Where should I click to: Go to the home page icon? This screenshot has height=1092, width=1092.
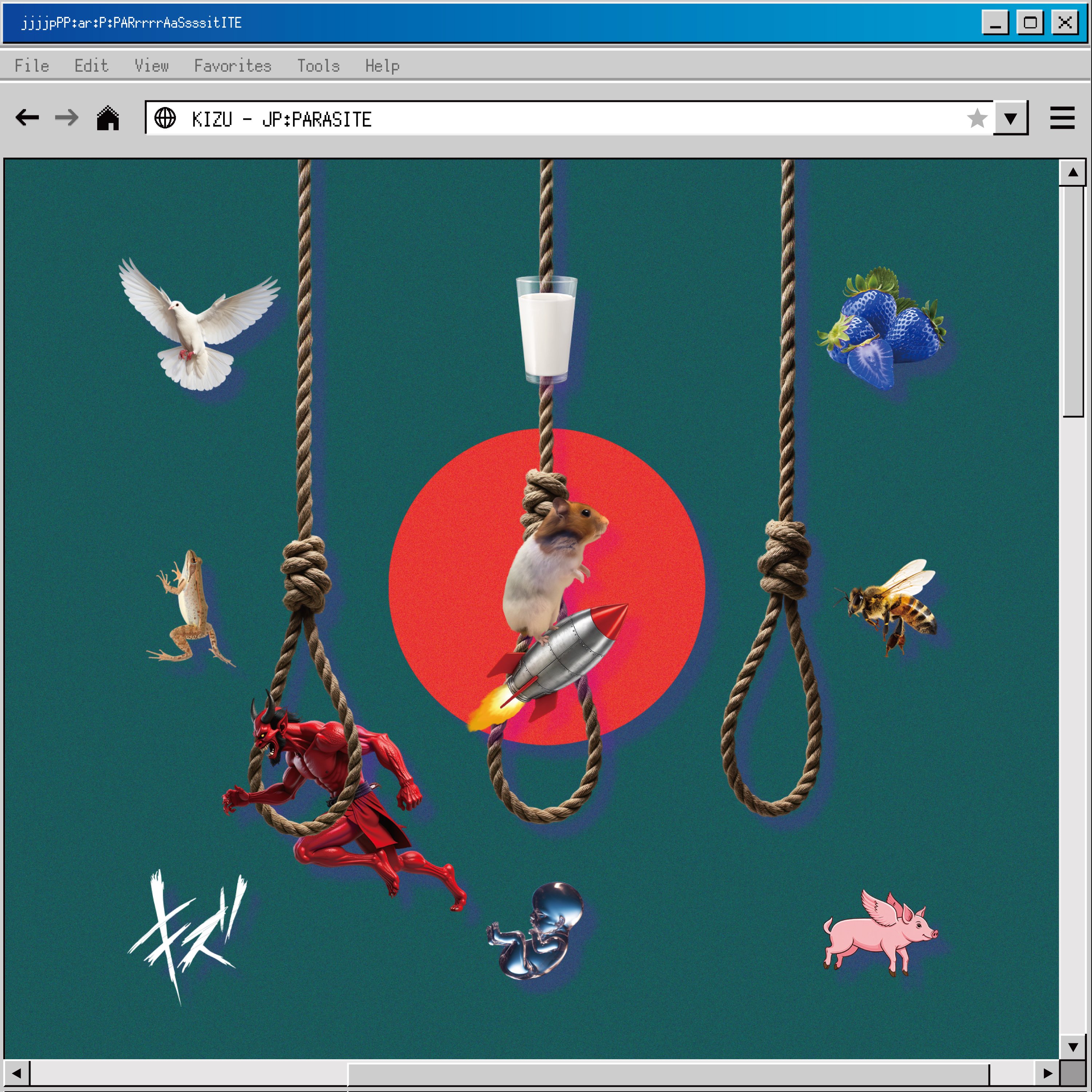pyautogui.click(x=107, y=118)
